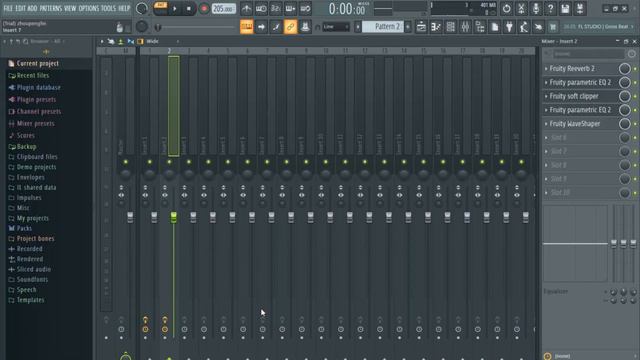Click the Fruity WaveShaper mix level knob
The width and height of the screenshot is (640, 360).
(x=624, y=124)
